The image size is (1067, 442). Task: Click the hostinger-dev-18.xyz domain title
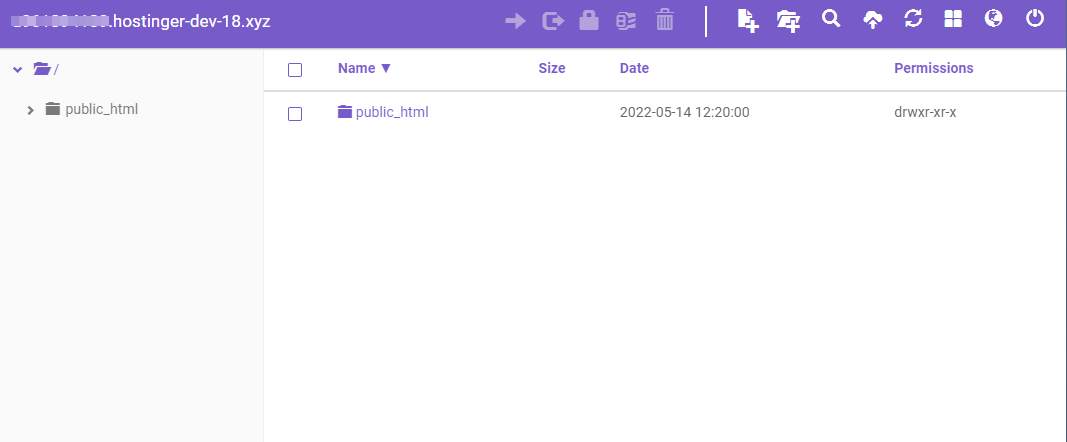coord(140,20)
